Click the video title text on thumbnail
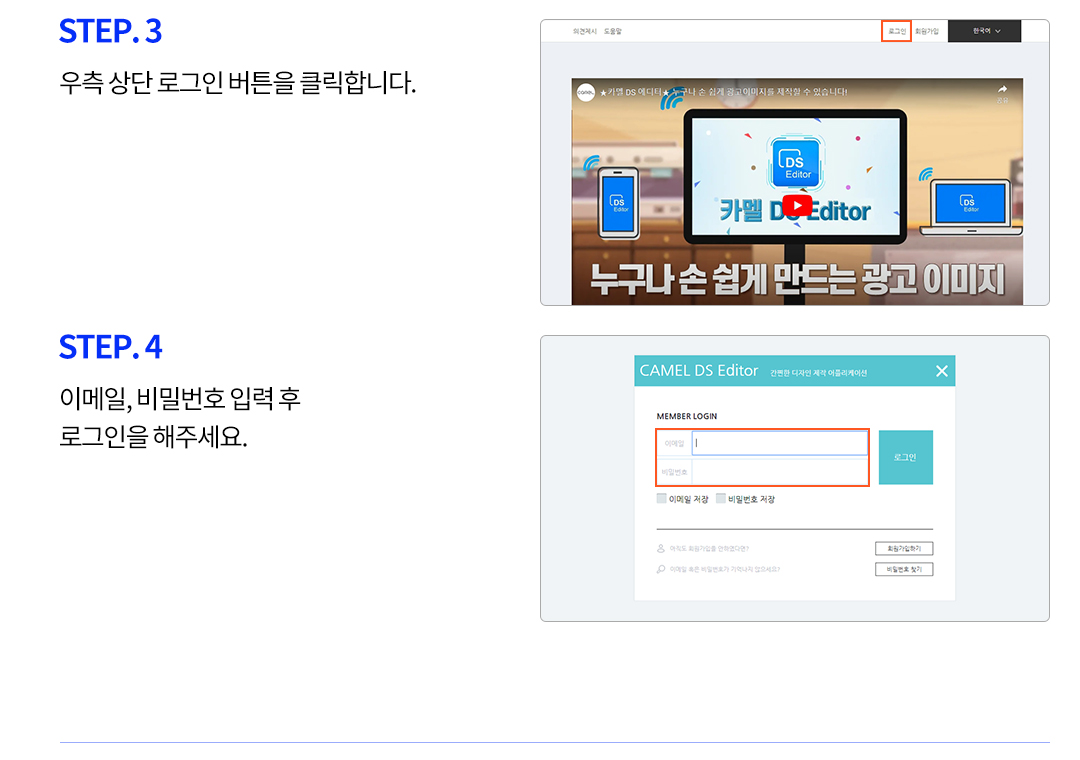1080x760 pixels. [x=723, y=92]
